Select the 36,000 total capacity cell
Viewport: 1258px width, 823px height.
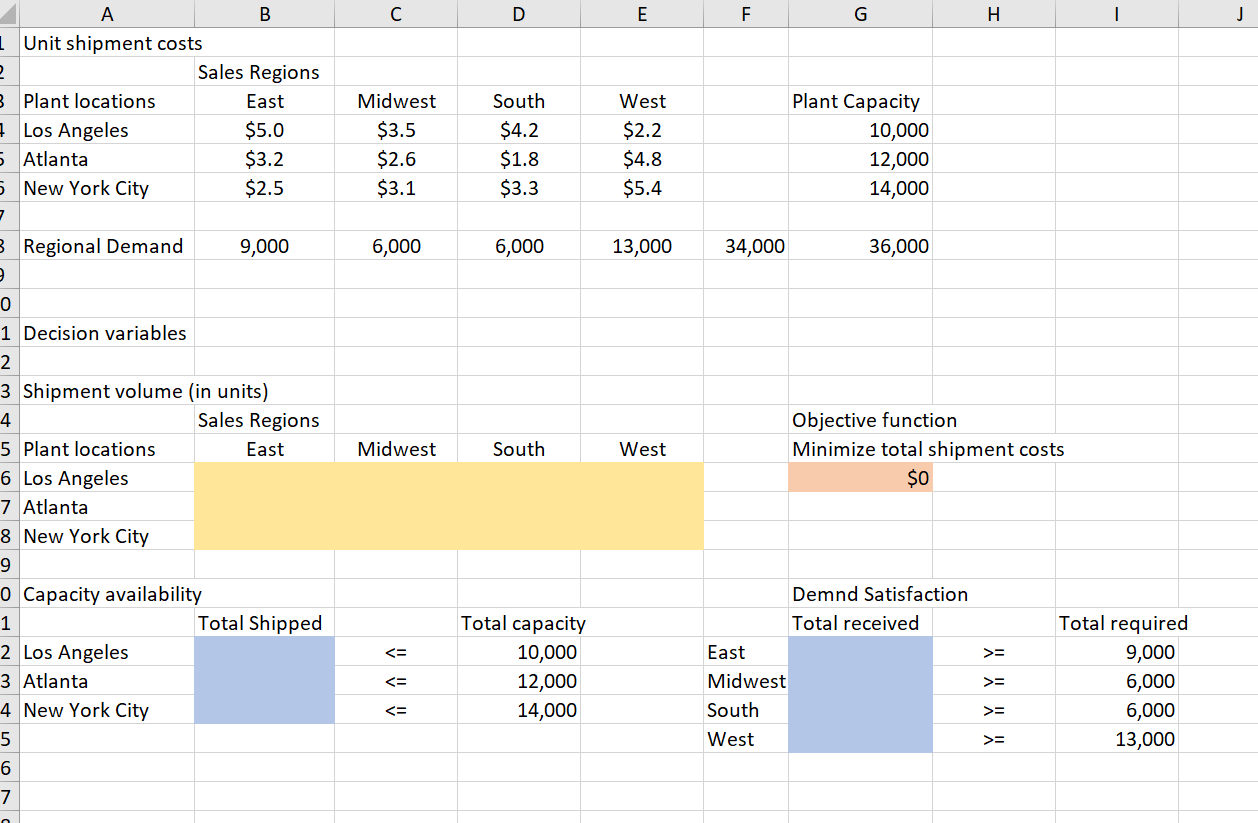[860, 247]
